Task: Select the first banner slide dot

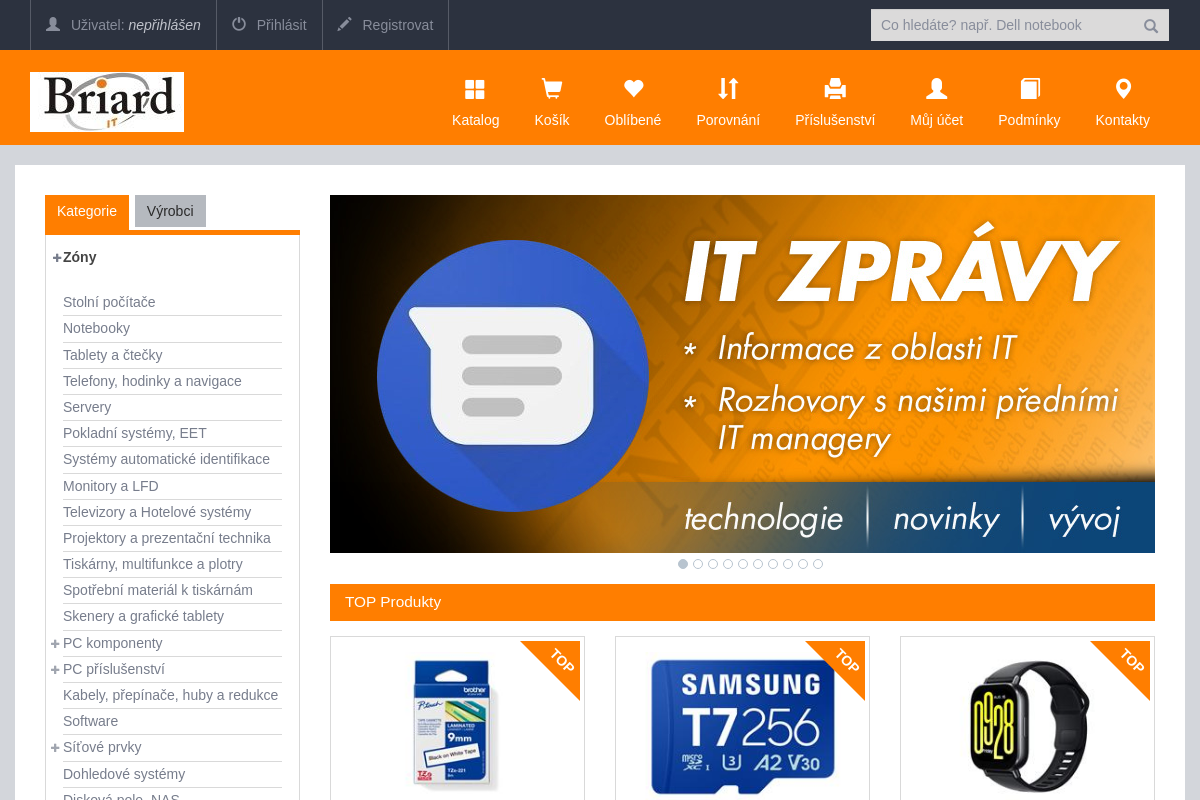Action: (683, 564)
